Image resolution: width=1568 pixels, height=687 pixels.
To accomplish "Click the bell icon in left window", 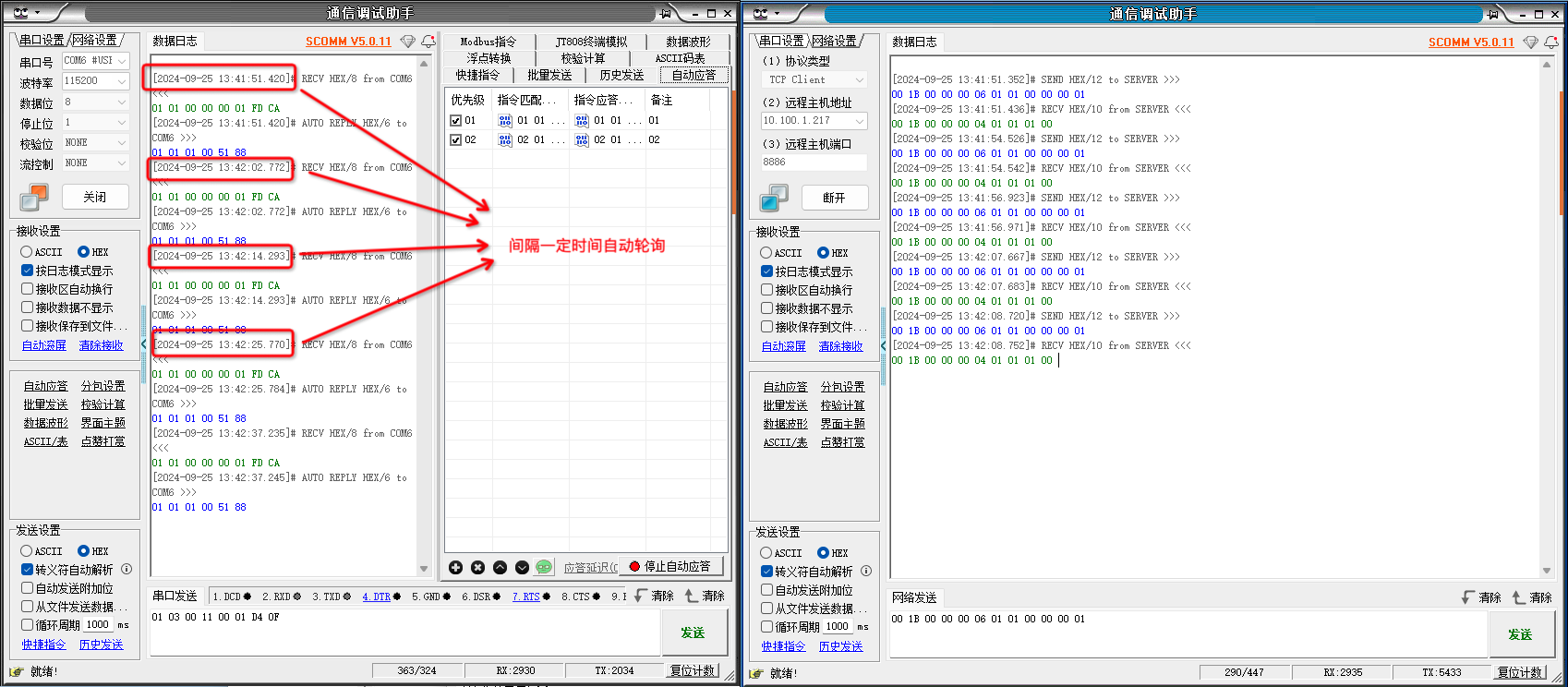I will point(428,42).
